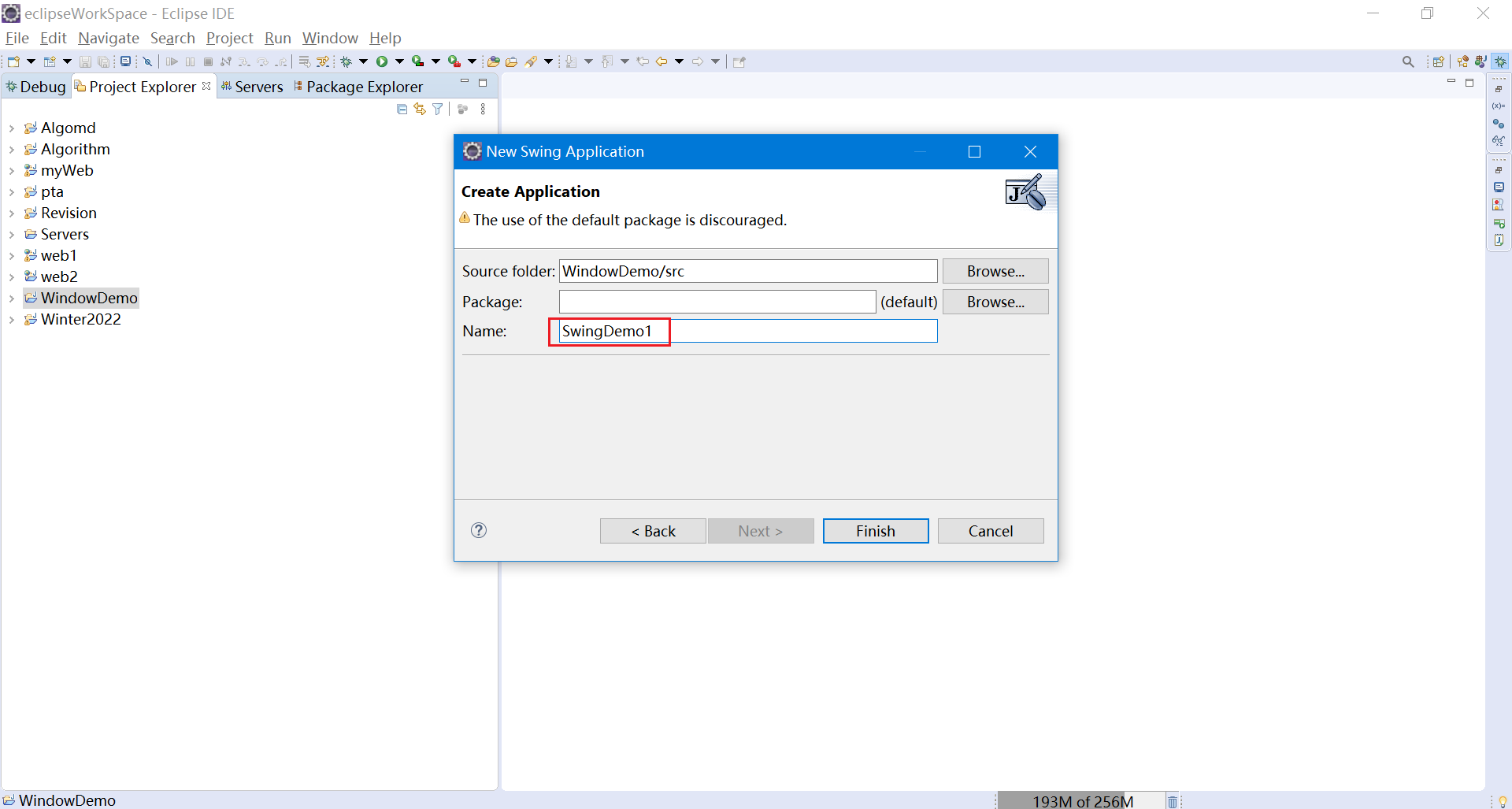Click the Debug bug toolbar icon
The width and height of the screenshot is (1512, 809).
point(346,61)
